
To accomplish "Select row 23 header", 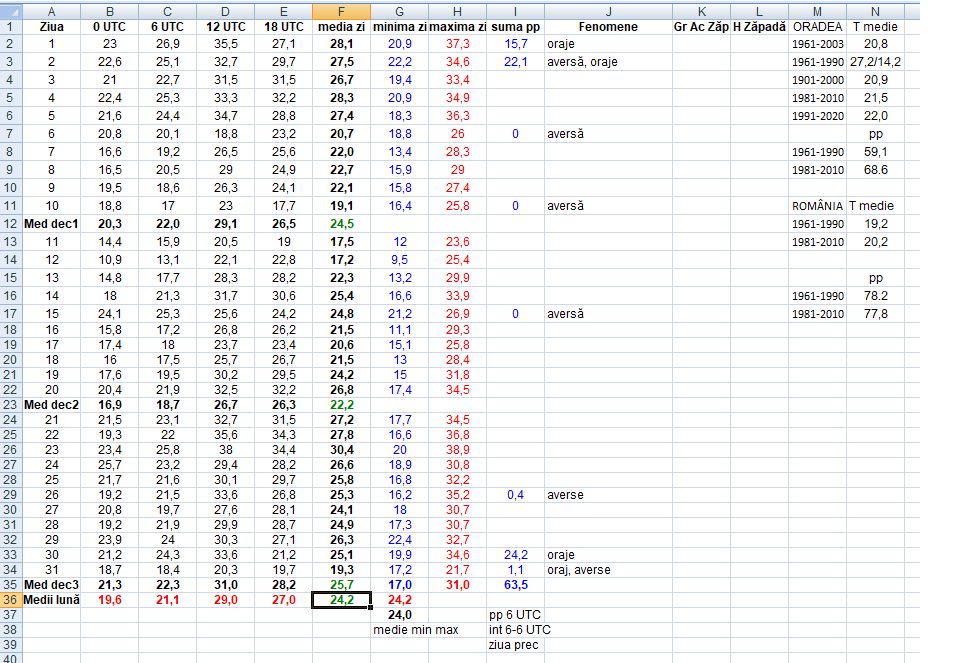I will pos(10,405).
